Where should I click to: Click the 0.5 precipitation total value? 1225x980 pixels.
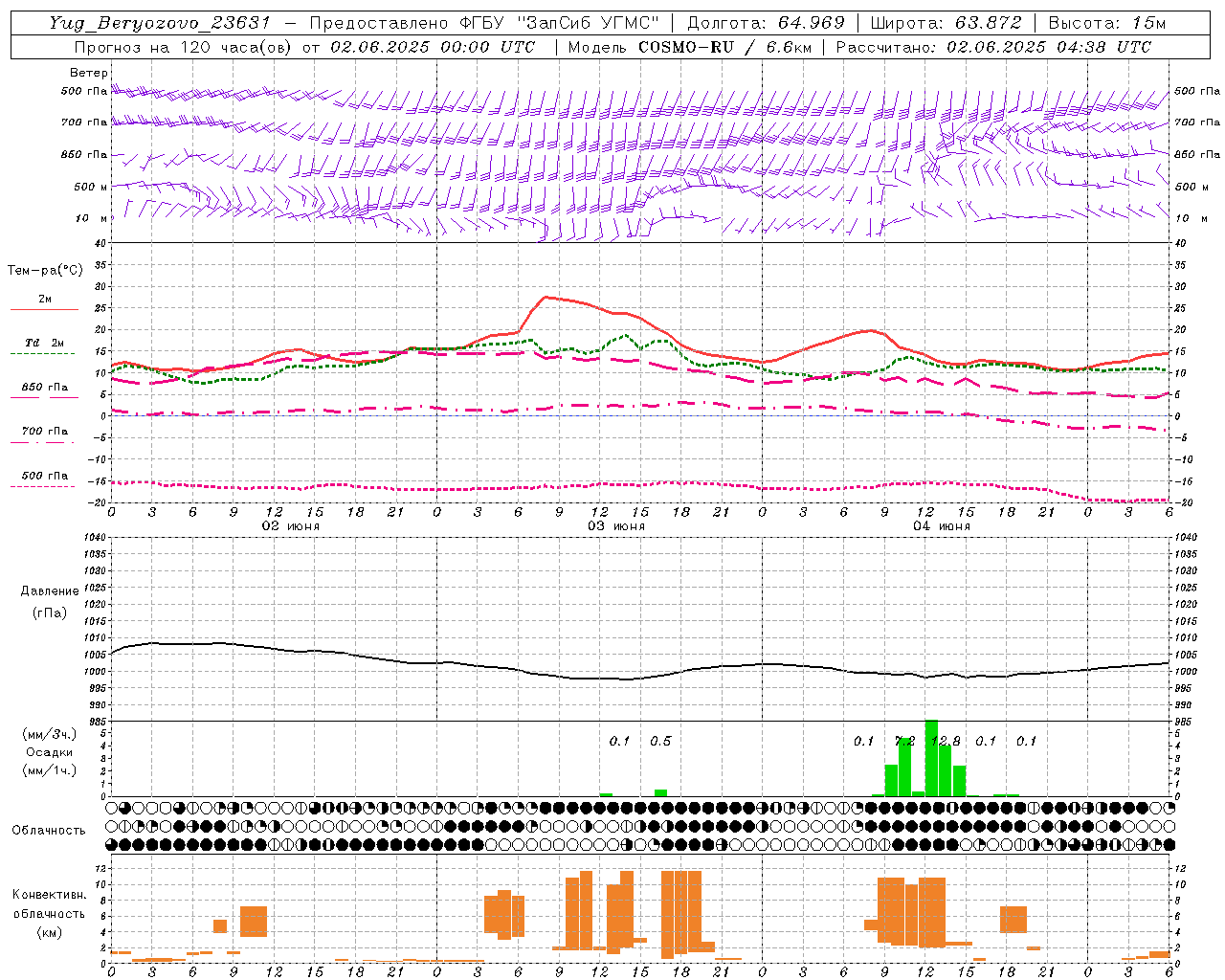(x=660, y=741)
